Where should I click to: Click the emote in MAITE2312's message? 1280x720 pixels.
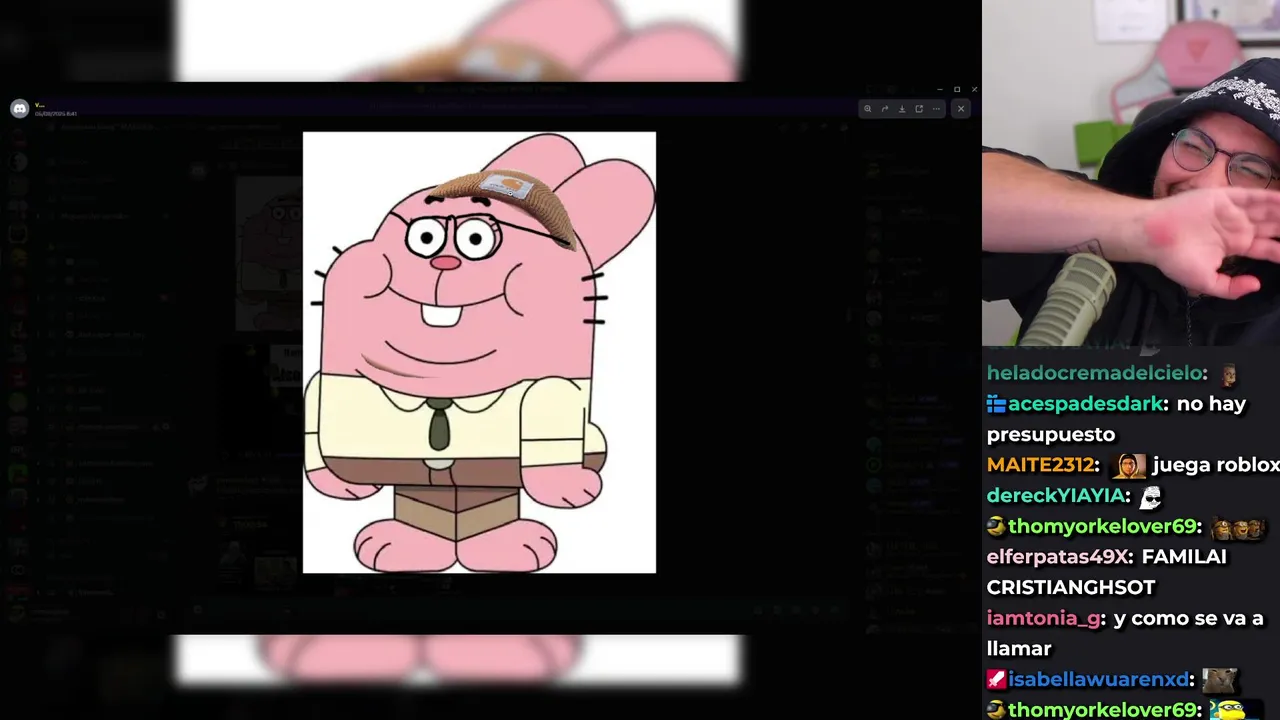pos(1130,466)
